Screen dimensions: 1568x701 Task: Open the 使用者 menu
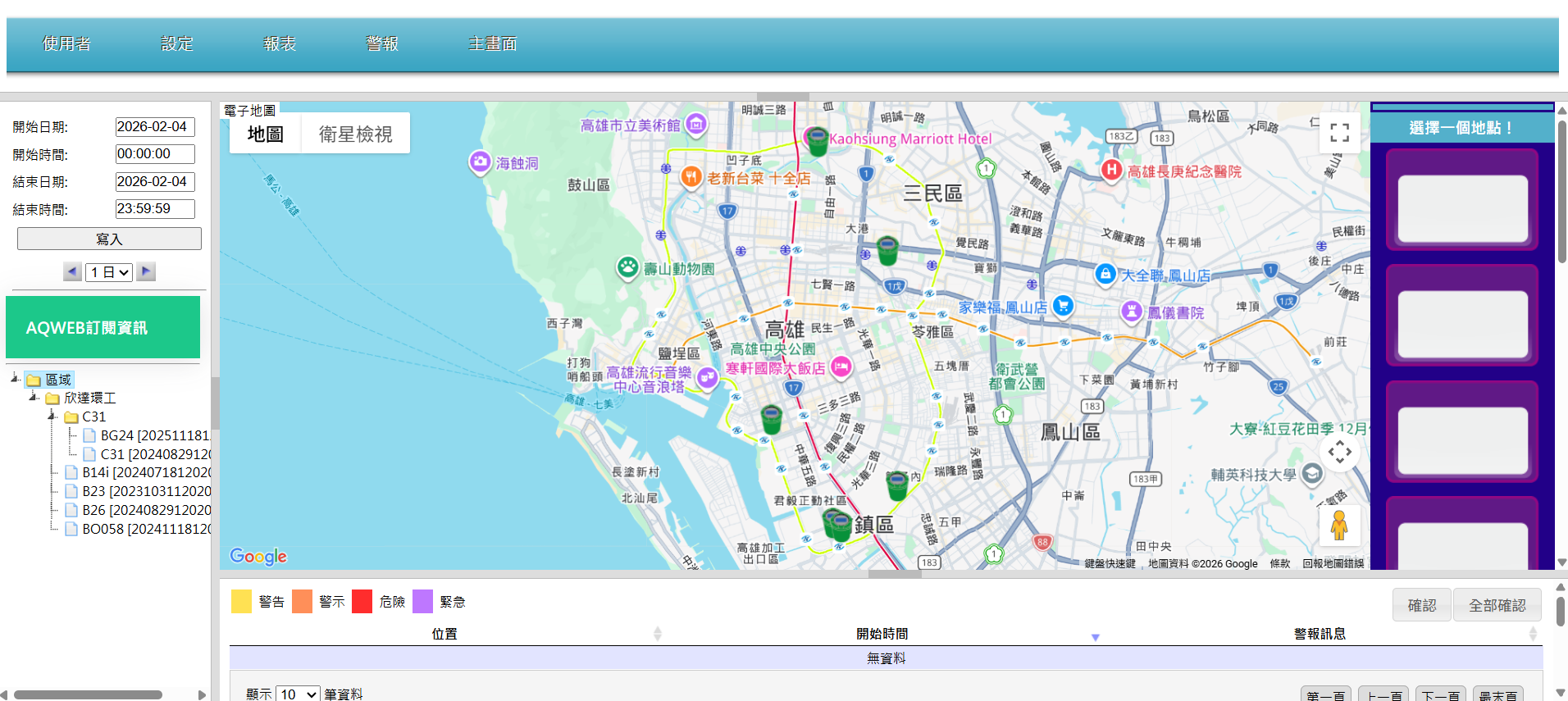(x=67, y=43)
